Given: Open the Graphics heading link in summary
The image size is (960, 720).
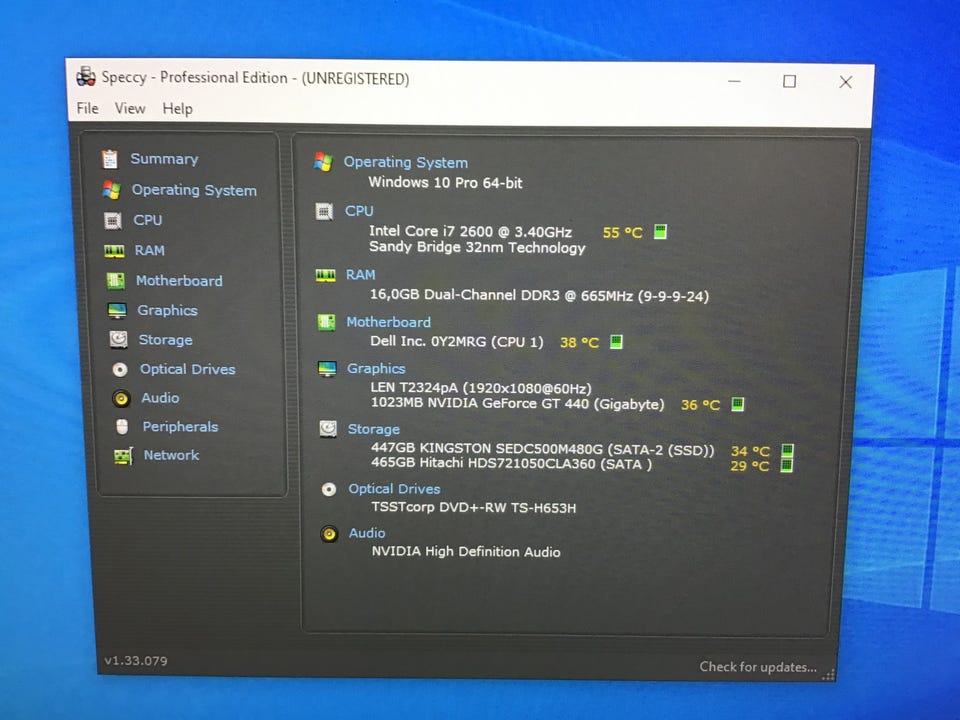Looking at the screenshot, I should pyautogui.click(x=376, y=369).
